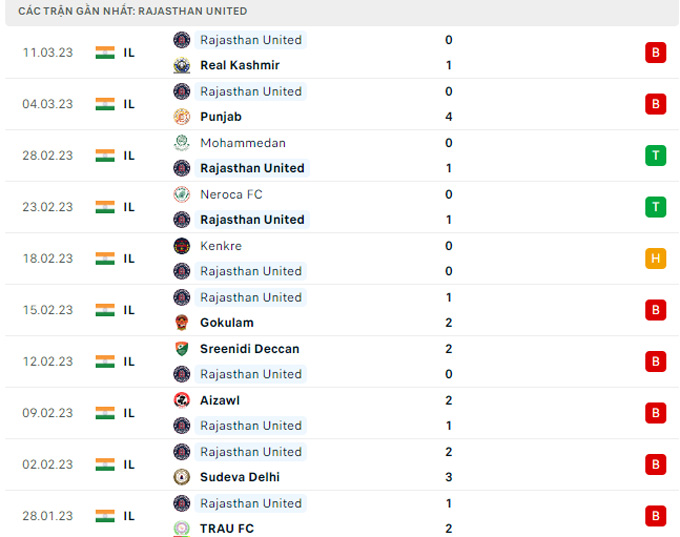Click the Punjab club logo
This screenshot has height=537, width=680.
click(x=181, y=117)
